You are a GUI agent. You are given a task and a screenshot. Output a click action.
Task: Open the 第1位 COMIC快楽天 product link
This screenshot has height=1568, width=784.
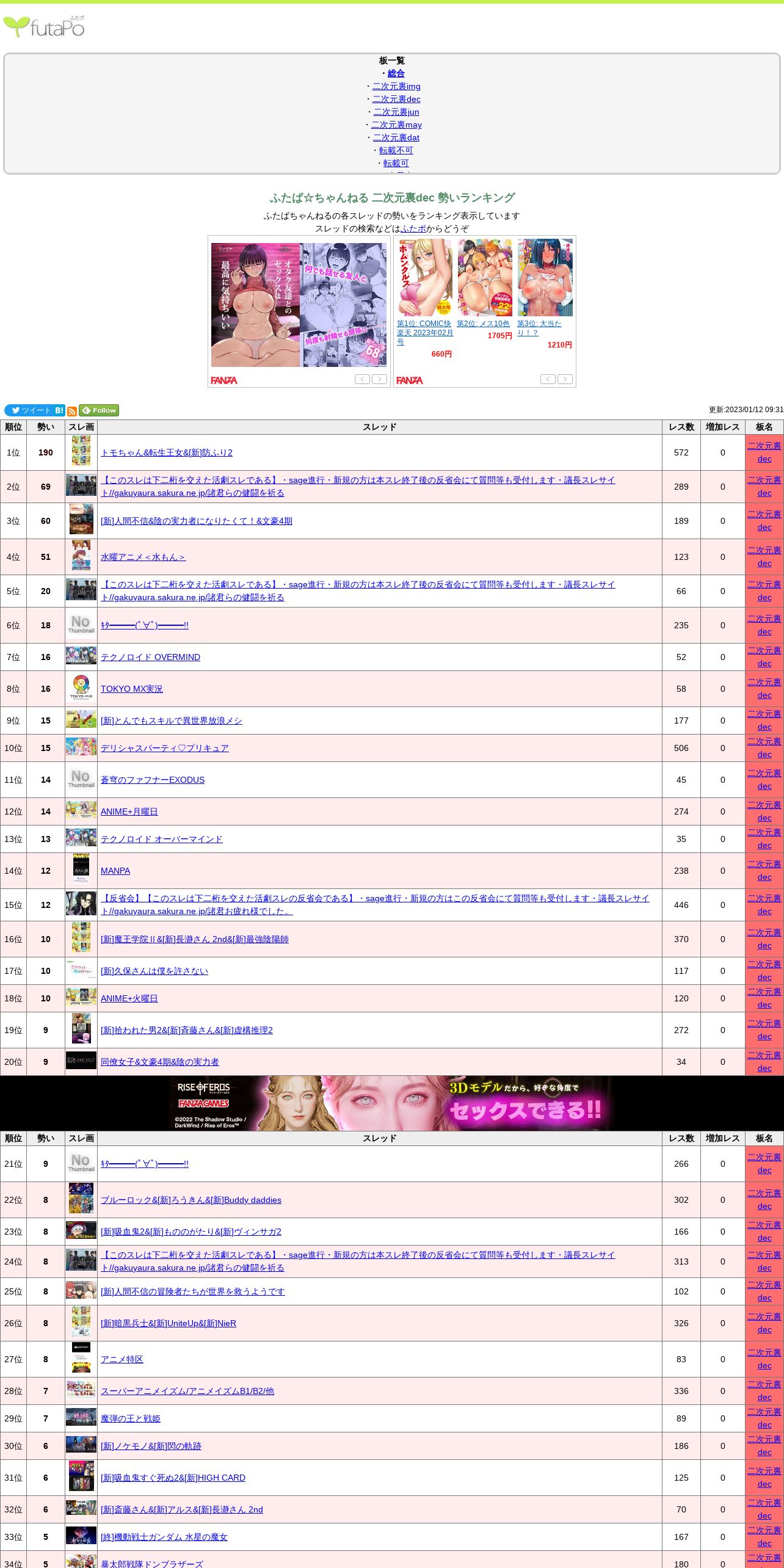coord(425,333)
